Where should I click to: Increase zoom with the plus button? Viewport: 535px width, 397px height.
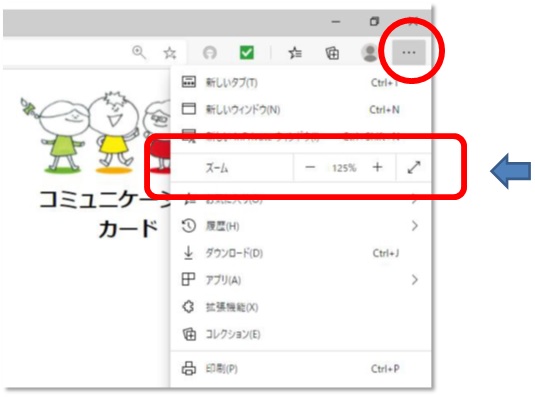coord(377,167)
